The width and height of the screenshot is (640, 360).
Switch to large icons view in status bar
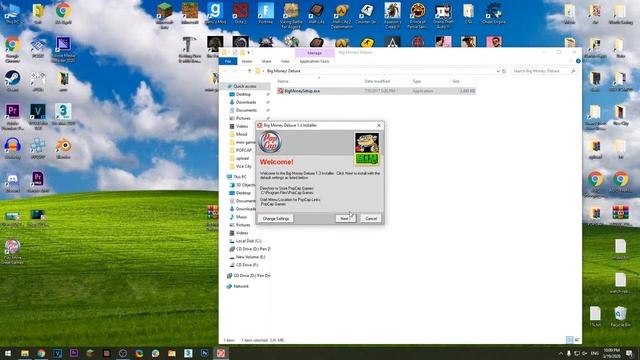[x=577, y=340]
